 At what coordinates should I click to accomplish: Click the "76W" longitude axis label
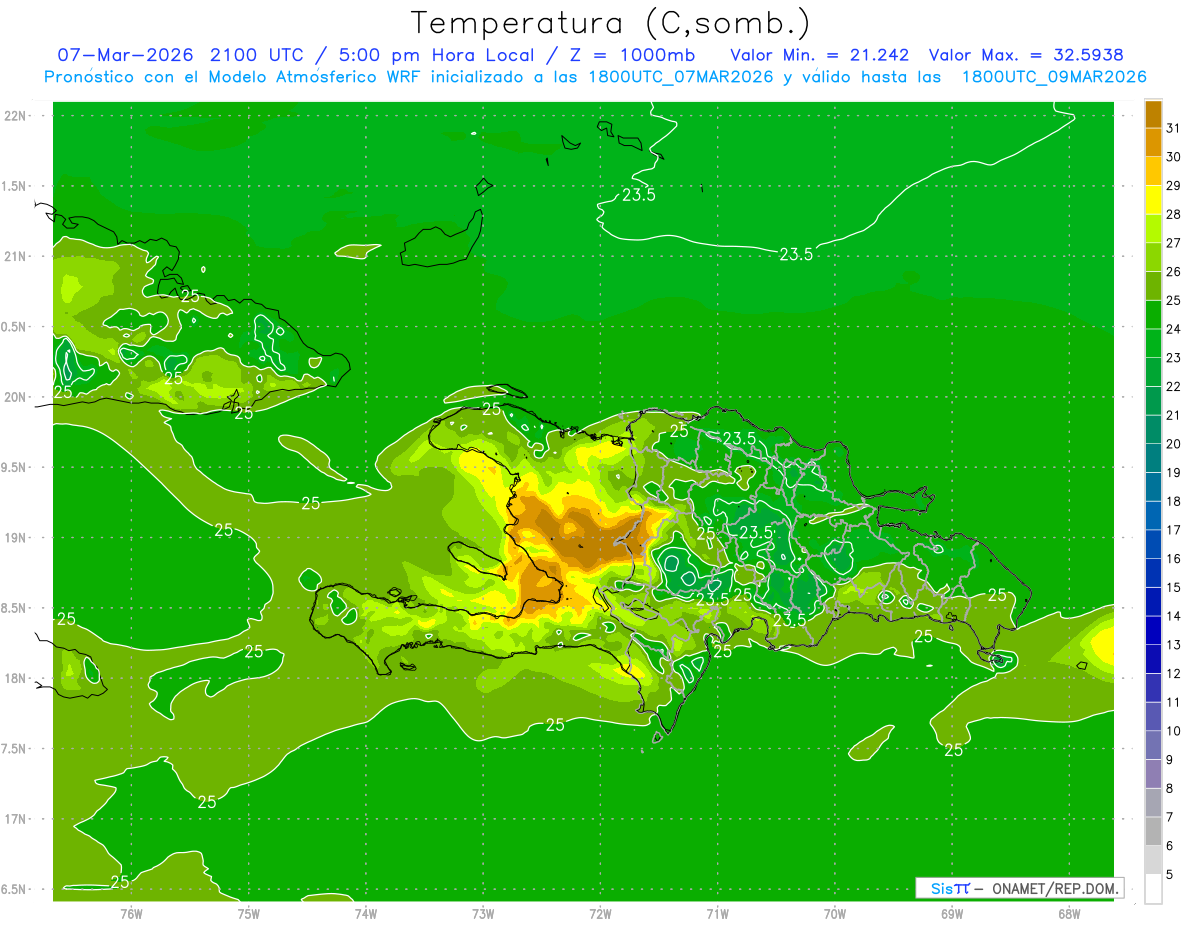pos(131,914)
